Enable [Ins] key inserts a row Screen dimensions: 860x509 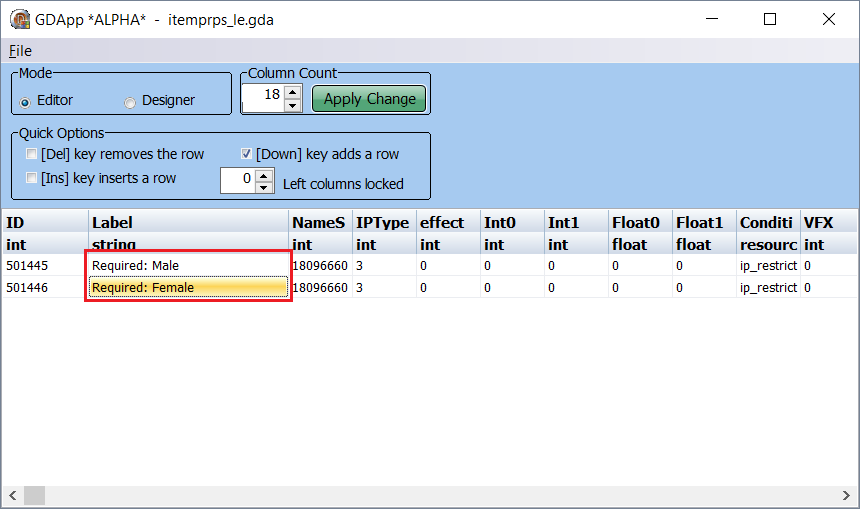(x=31, y=178)
